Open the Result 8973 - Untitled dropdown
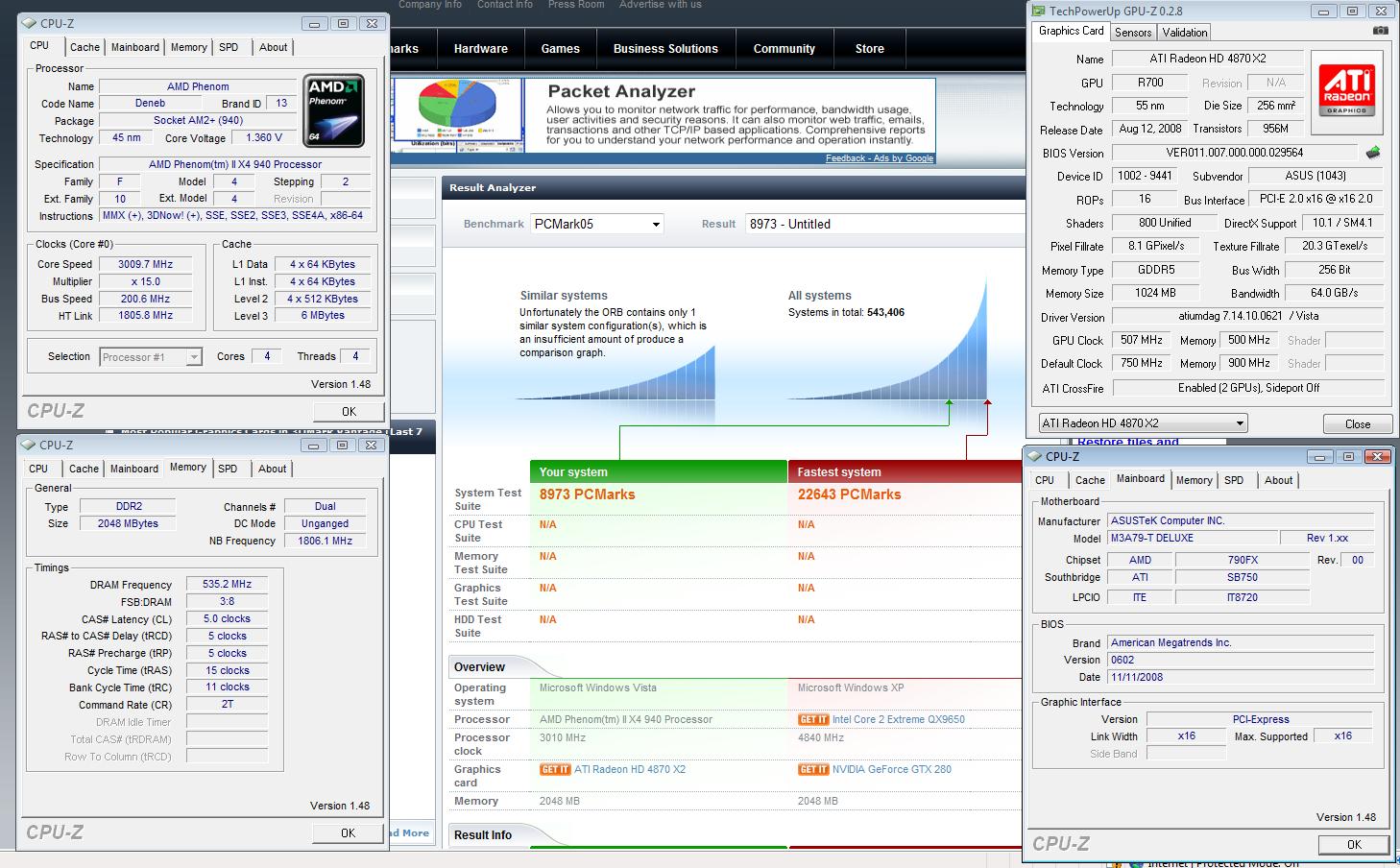Viewport: 1400px width, 868px height. click(885, 224)
